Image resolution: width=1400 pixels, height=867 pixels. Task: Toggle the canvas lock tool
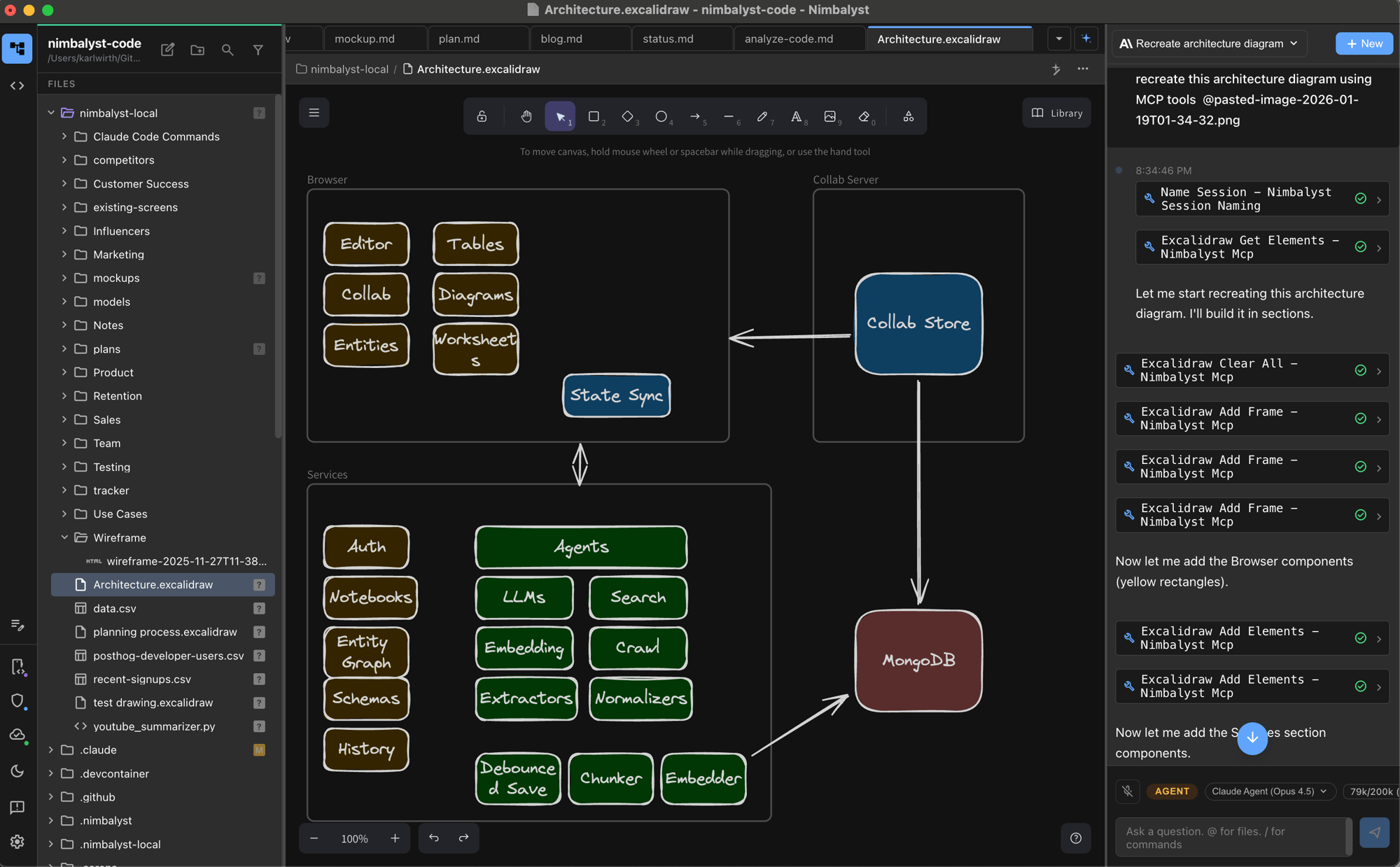(x=482, y=116)
